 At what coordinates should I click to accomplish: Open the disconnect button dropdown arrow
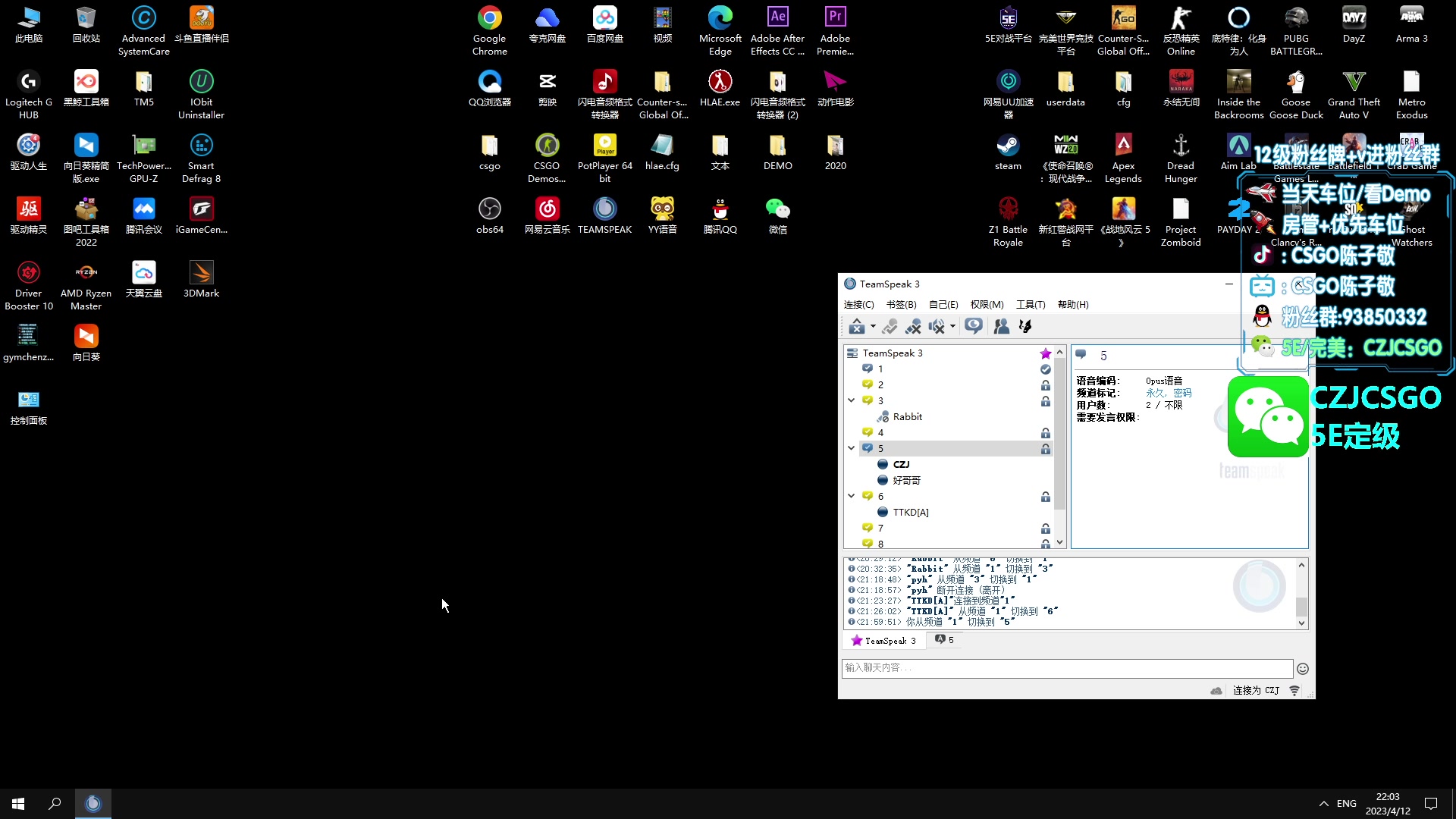873,327
